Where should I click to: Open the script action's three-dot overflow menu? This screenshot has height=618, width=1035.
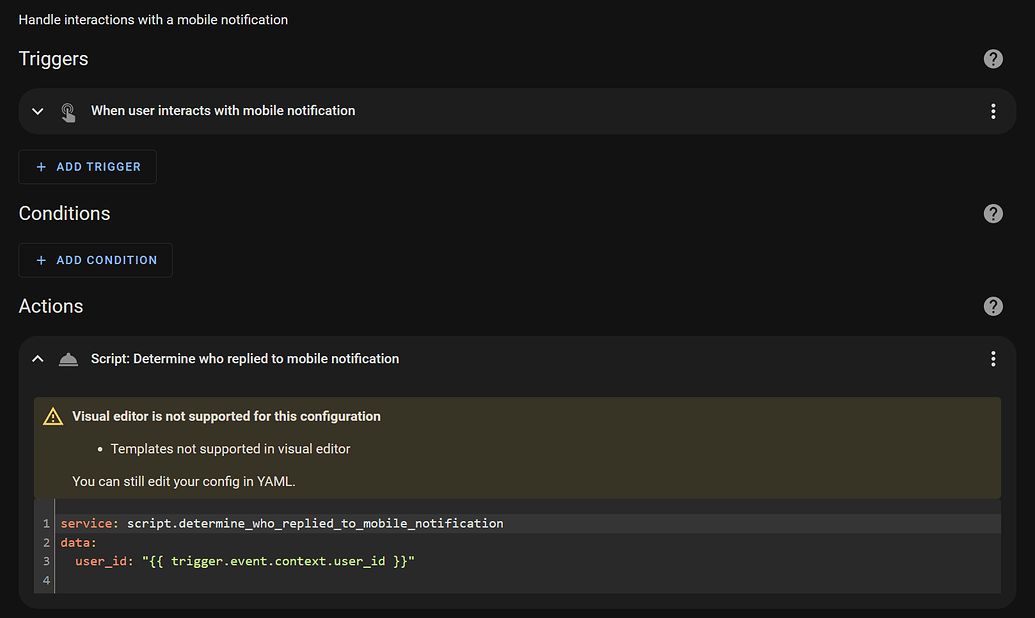point(993,358)
